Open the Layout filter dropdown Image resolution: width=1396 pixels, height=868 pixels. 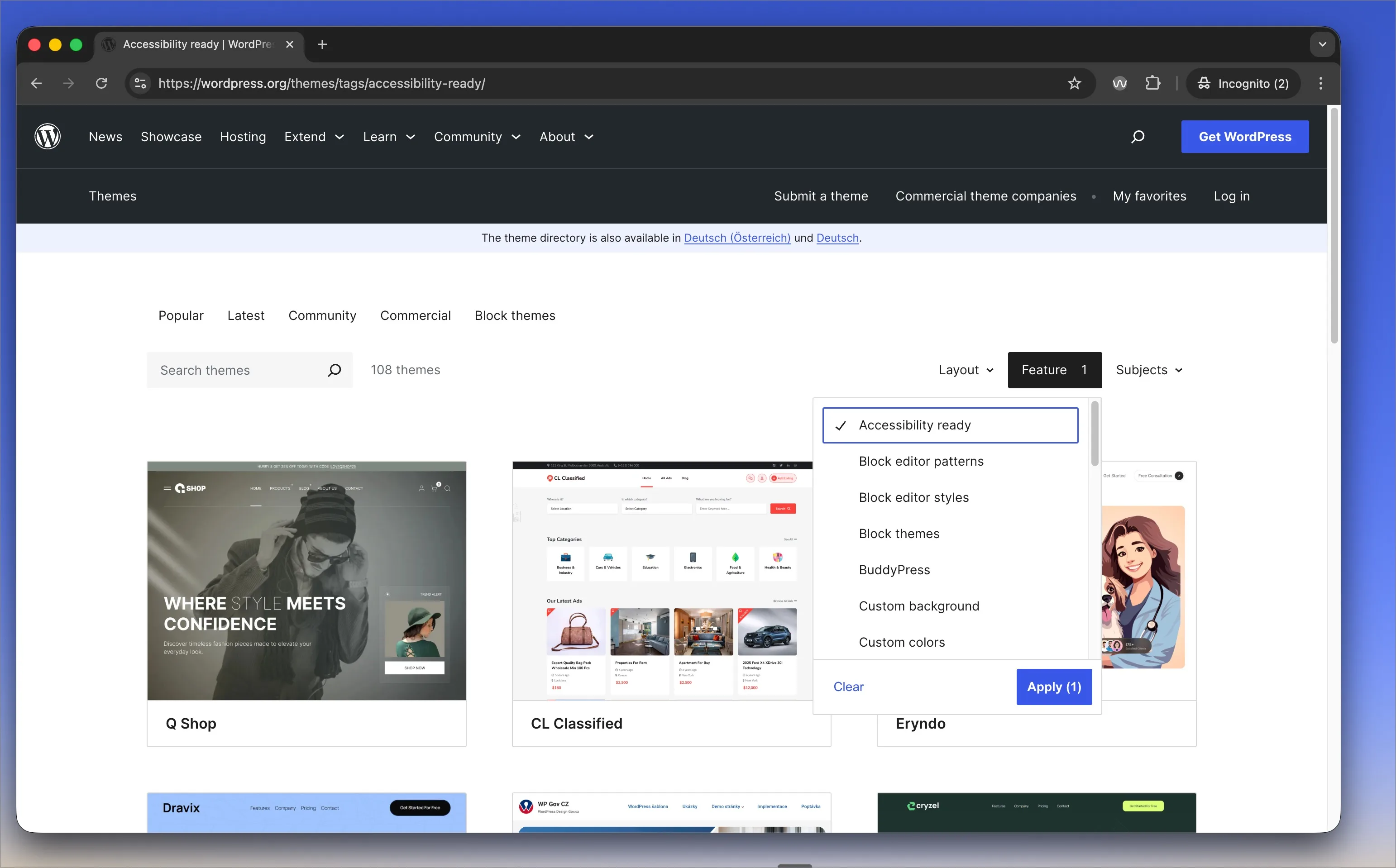pyautogui.click(x=966, y=370)
